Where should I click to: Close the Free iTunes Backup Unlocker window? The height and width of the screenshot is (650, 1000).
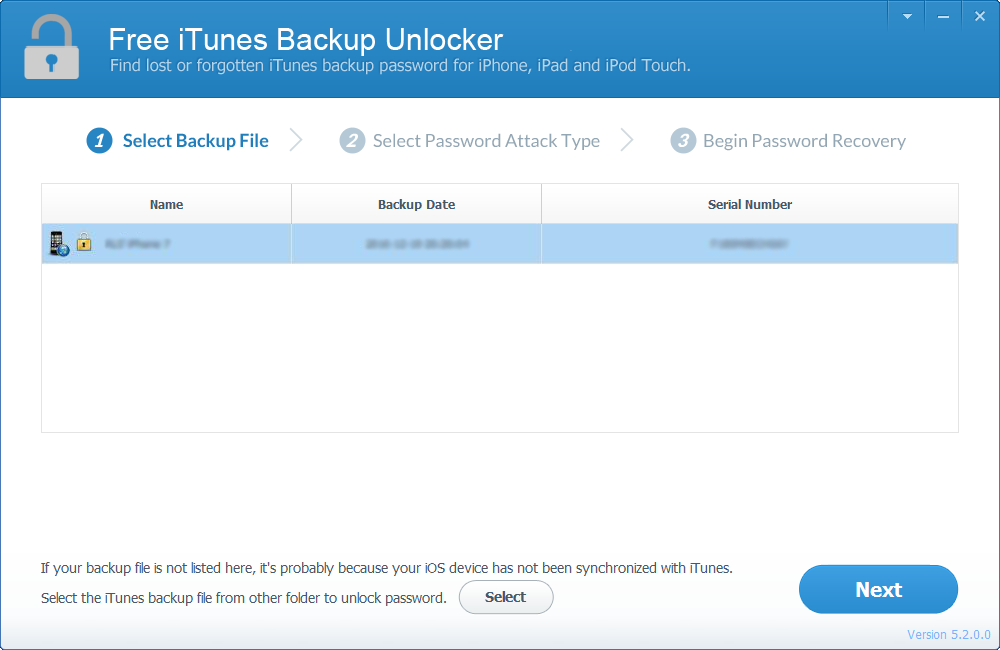pyautogui.click(x=978, y=17)
